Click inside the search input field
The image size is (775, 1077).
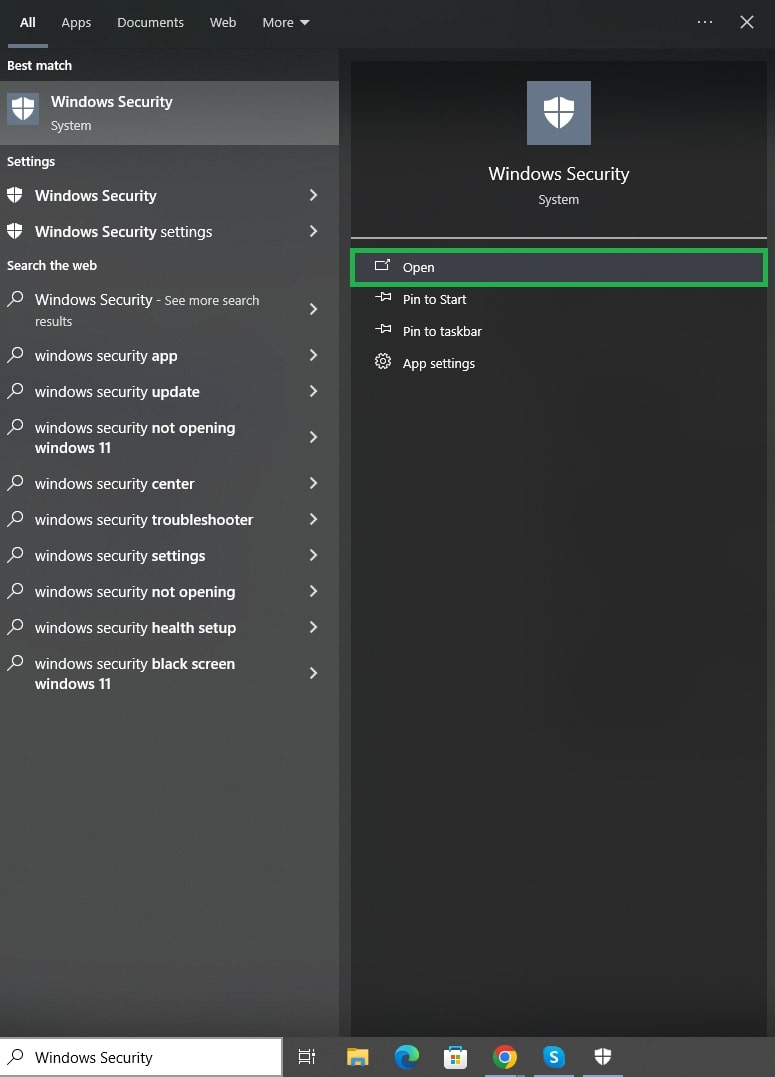(x=140, y=1056)
